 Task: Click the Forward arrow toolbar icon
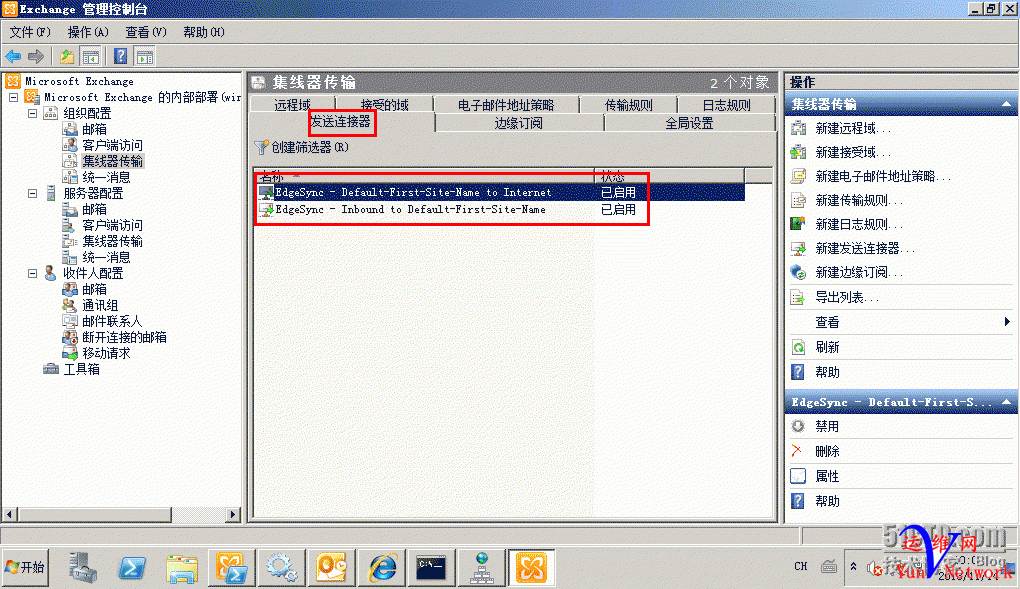[36, 57]
